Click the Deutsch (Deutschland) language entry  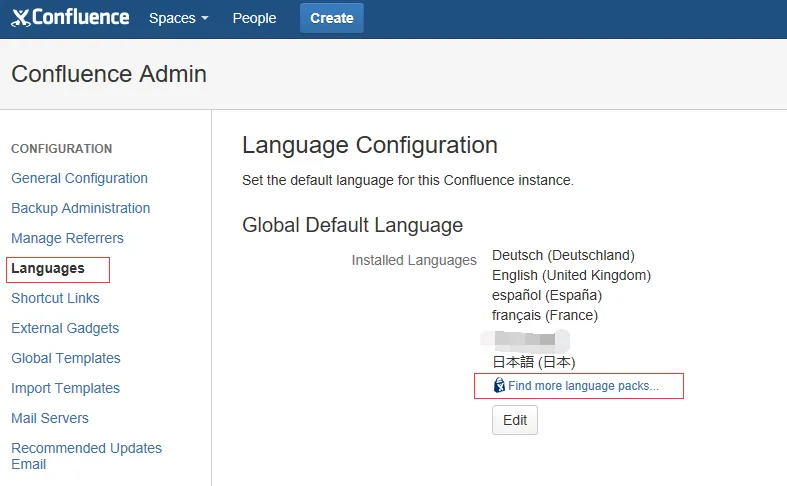[x=563, y=255]
